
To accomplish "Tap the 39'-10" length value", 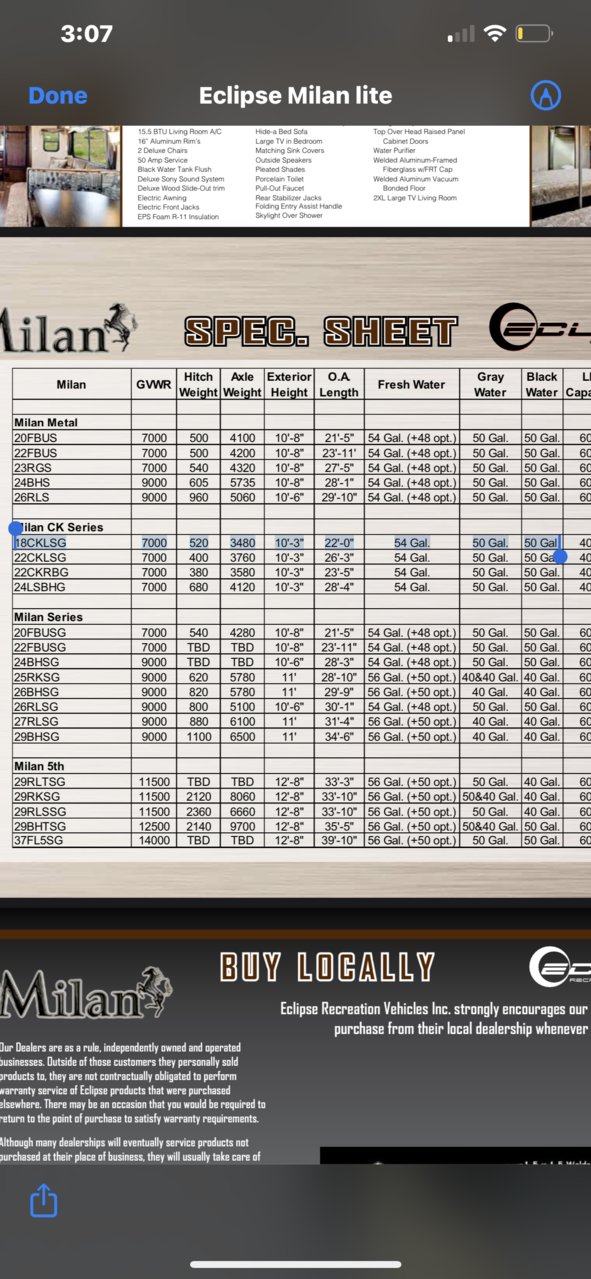I will [339, 841].
